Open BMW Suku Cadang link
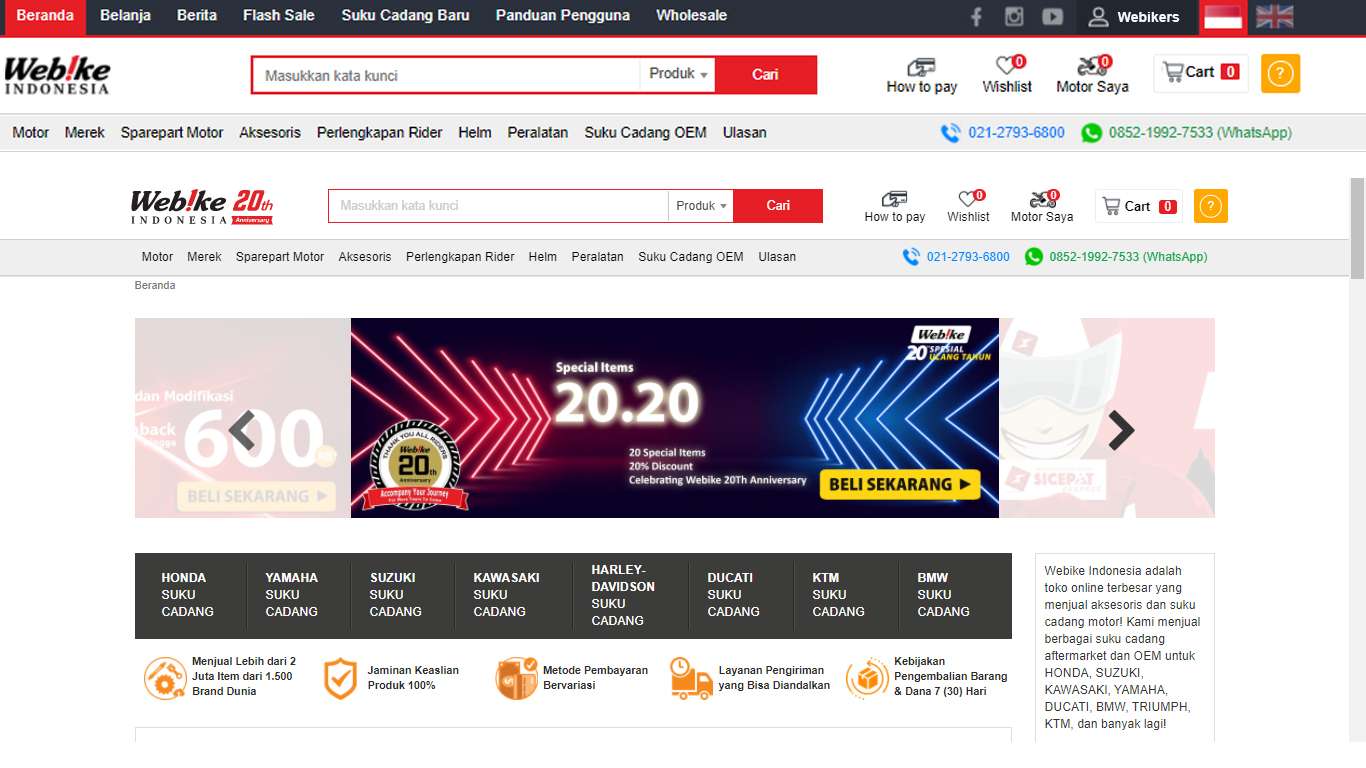 pos(943,595)
